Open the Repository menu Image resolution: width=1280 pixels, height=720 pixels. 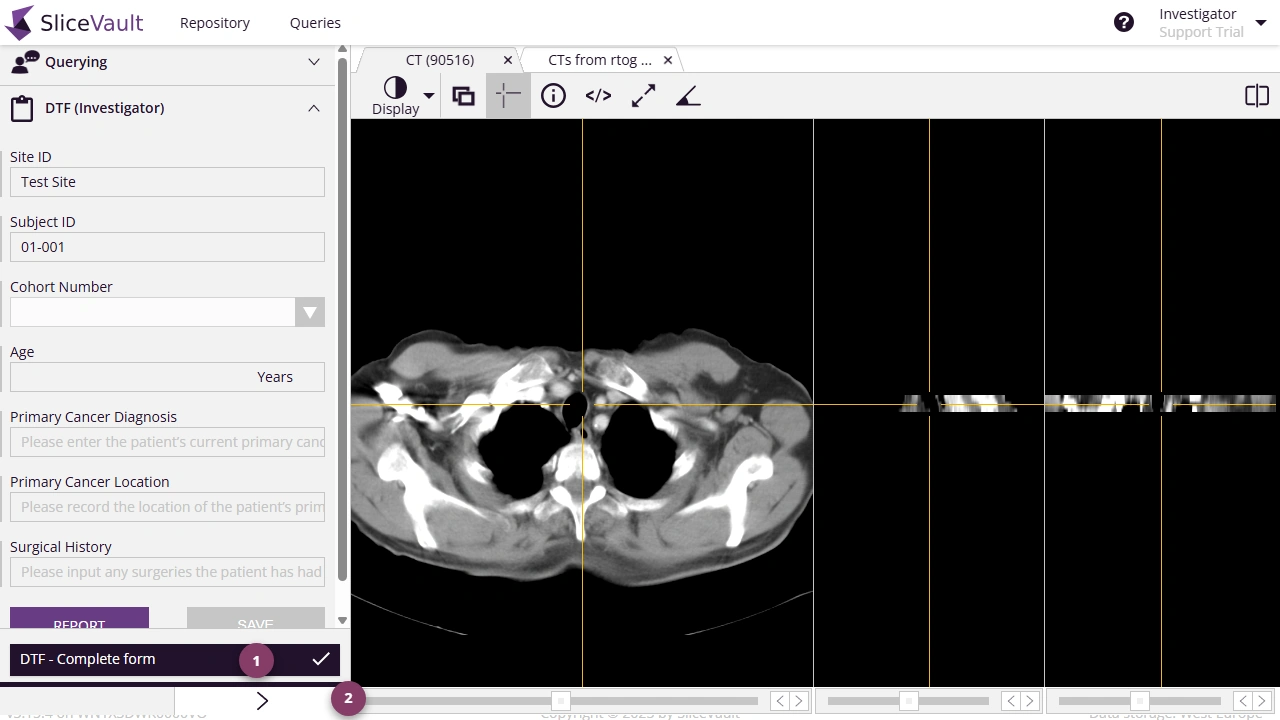pos(215,22)
